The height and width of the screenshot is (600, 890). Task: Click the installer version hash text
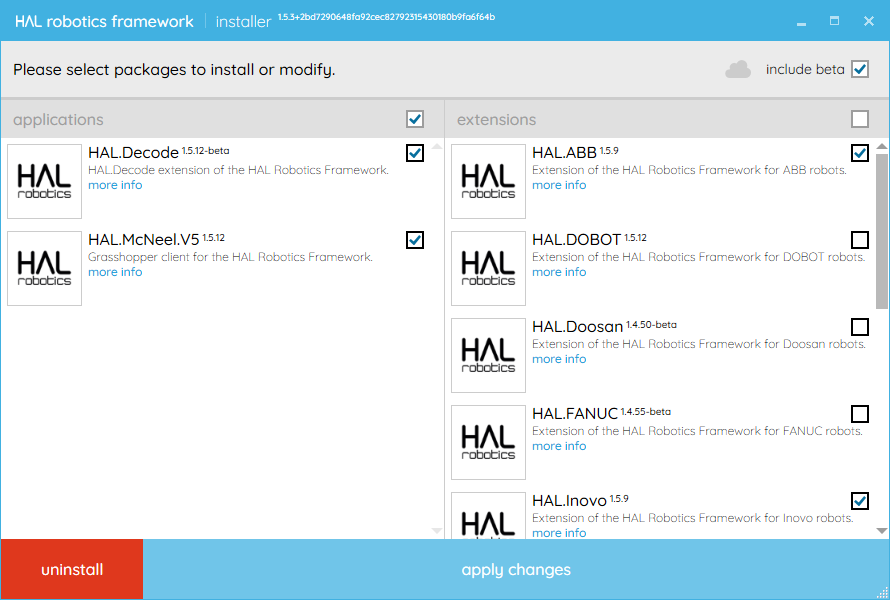pyautogui.click(x=386, y=17)
